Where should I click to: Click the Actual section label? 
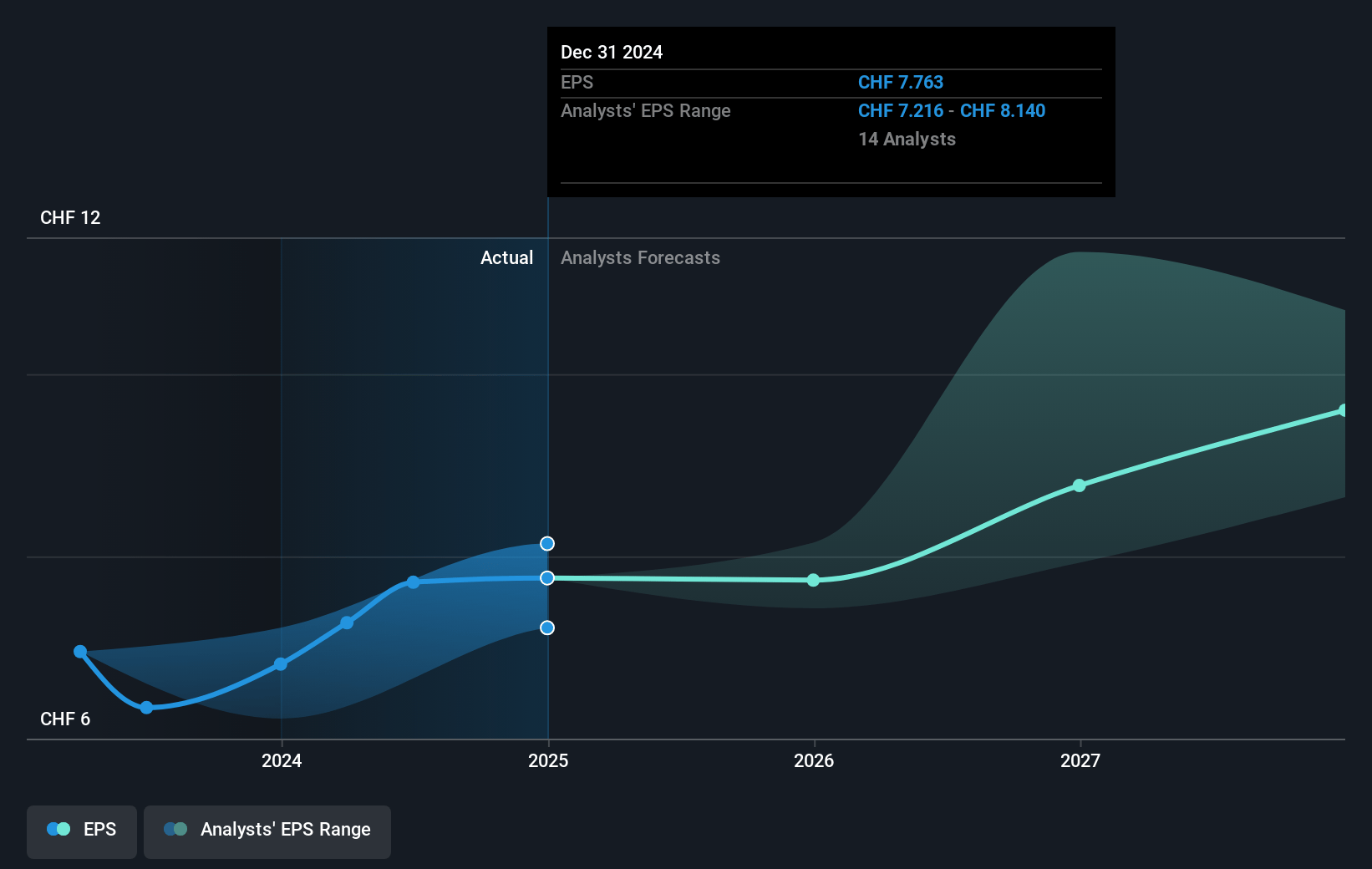506,258
